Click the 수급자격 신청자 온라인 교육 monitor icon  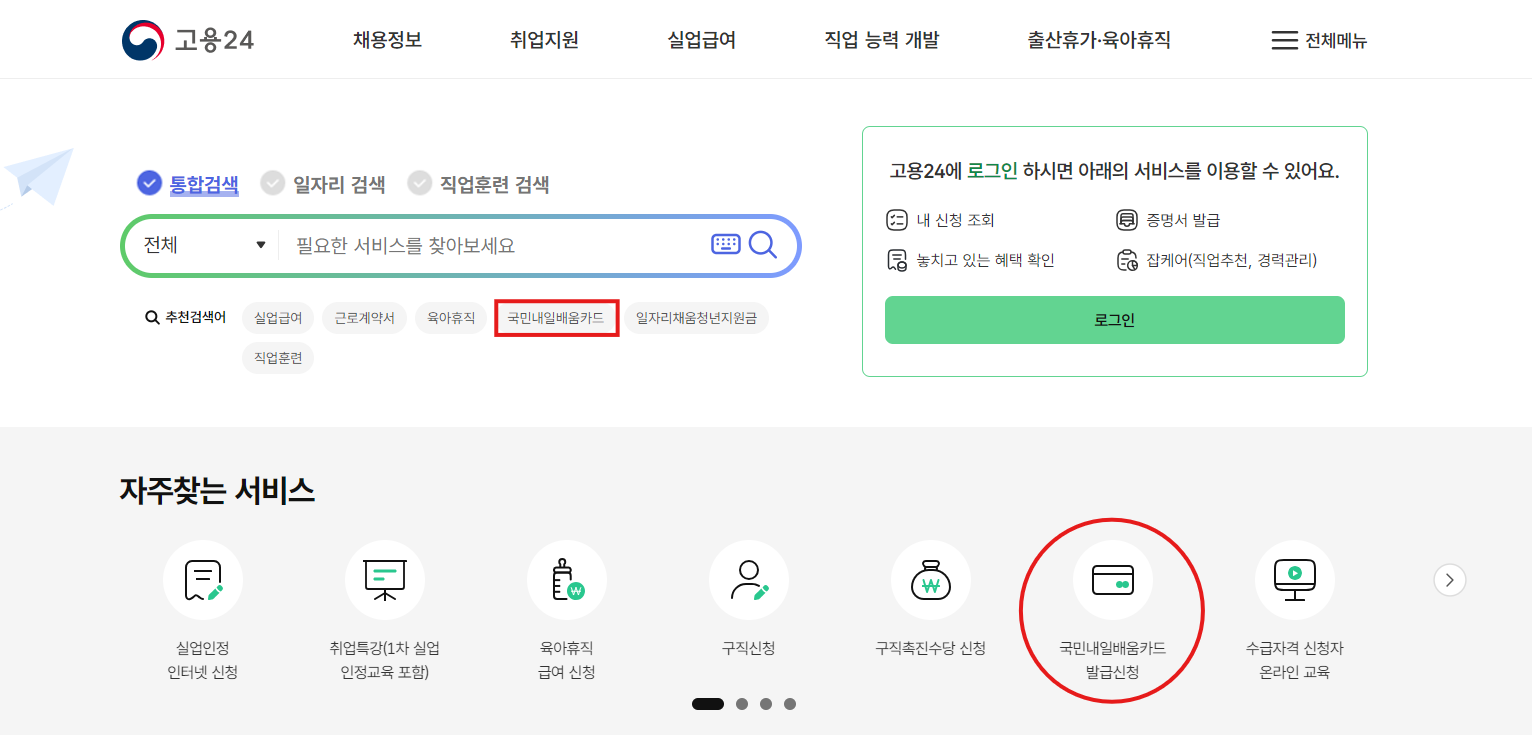tap(1294, 579)
